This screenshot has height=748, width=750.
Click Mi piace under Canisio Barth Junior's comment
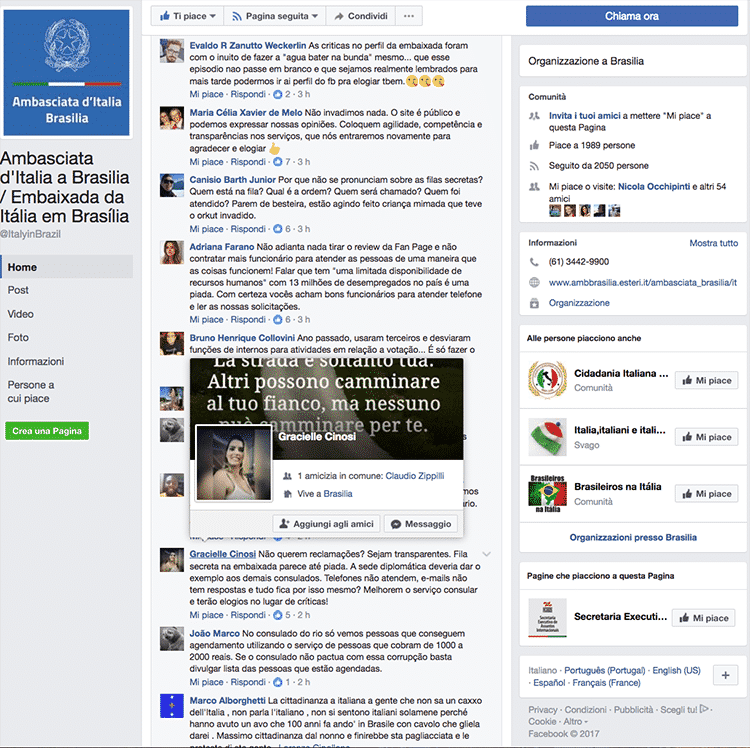206,229
